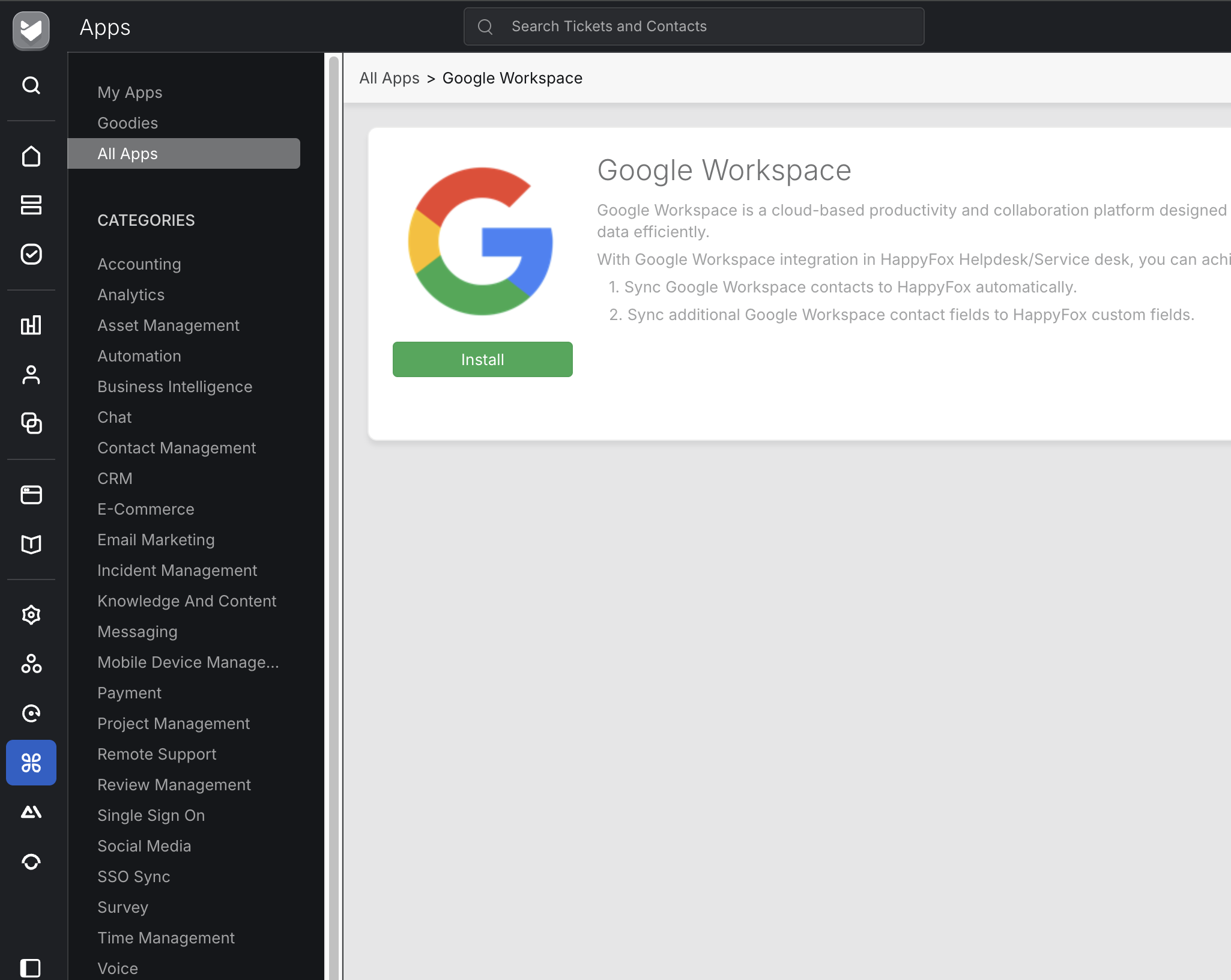Screen dimensions: 1231x980
Task: Open the three-circles automation icon
Action: pos(31,664)
